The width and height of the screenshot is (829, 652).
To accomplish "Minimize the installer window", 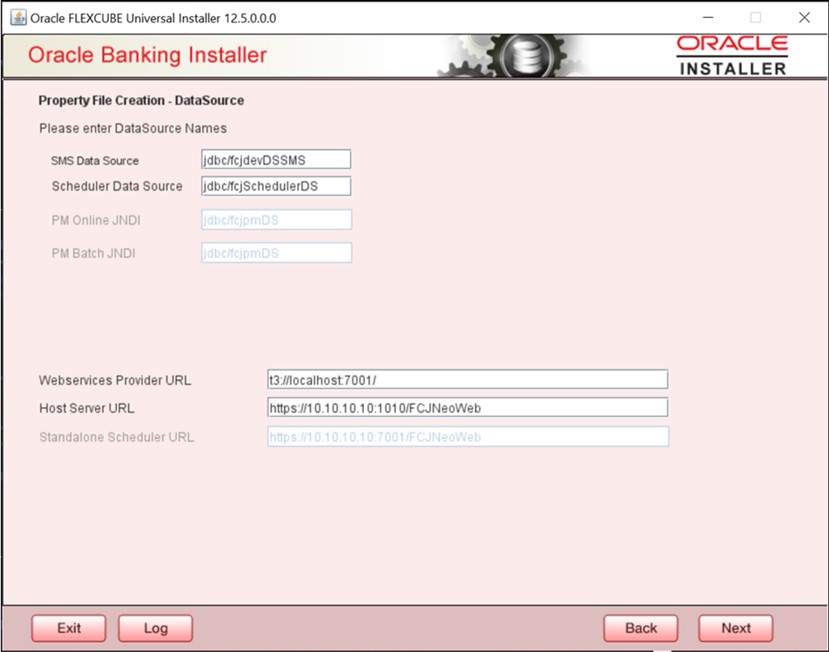I will tap(708, 17).
